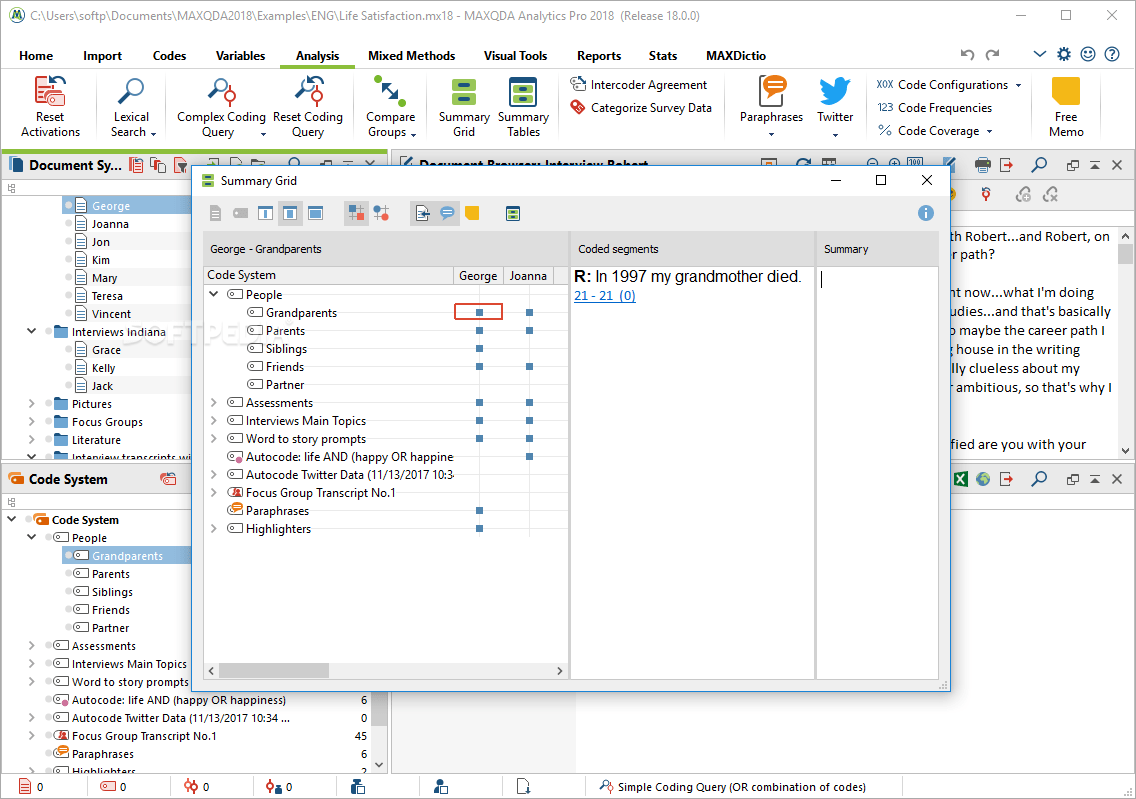This screenshot has height=799, width=1136.
Task: Create a Free Memo
Action: [1066, 107]
